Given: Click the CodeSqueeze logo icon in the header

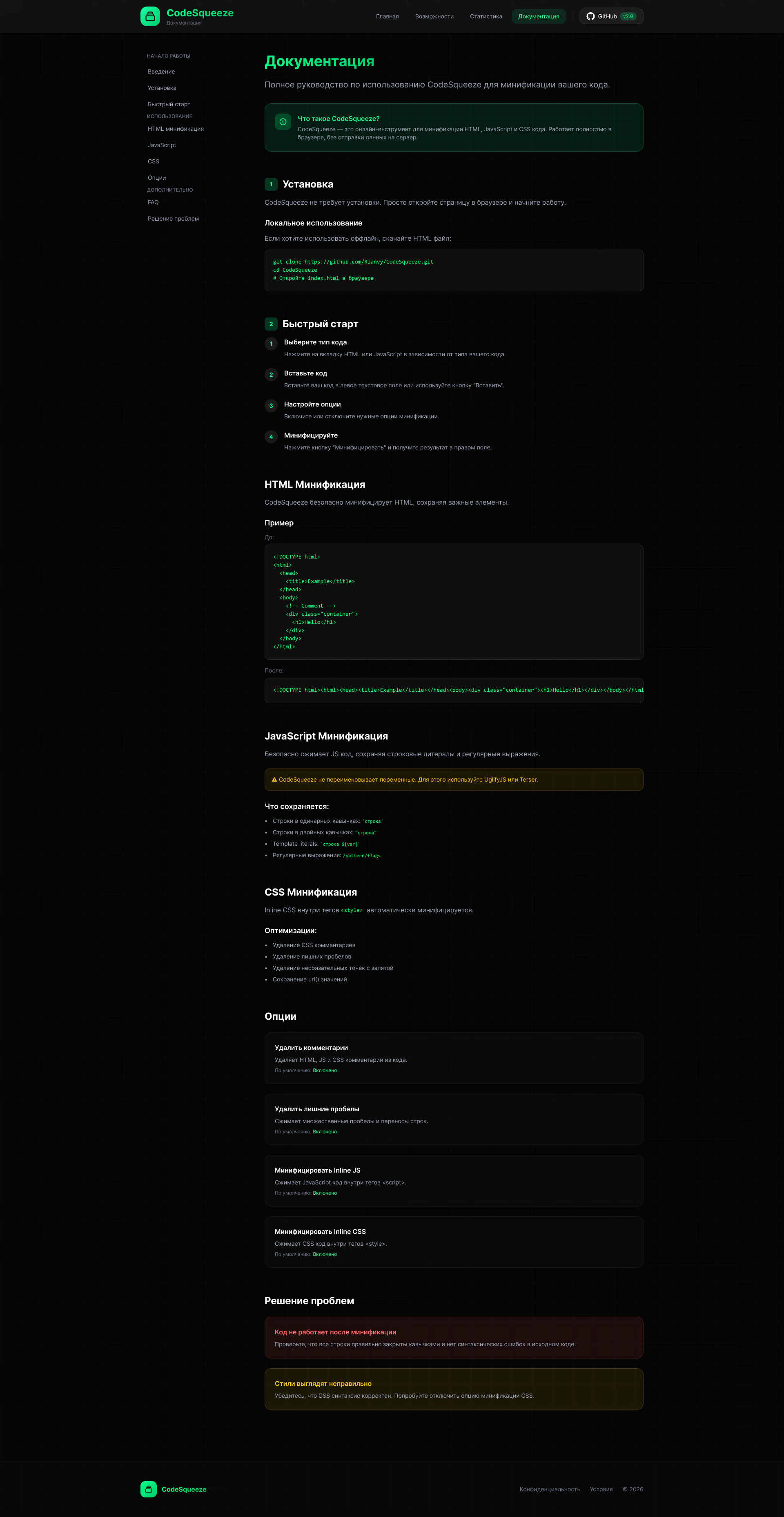Looking at the screenshot, I should (x=149, y=16).
